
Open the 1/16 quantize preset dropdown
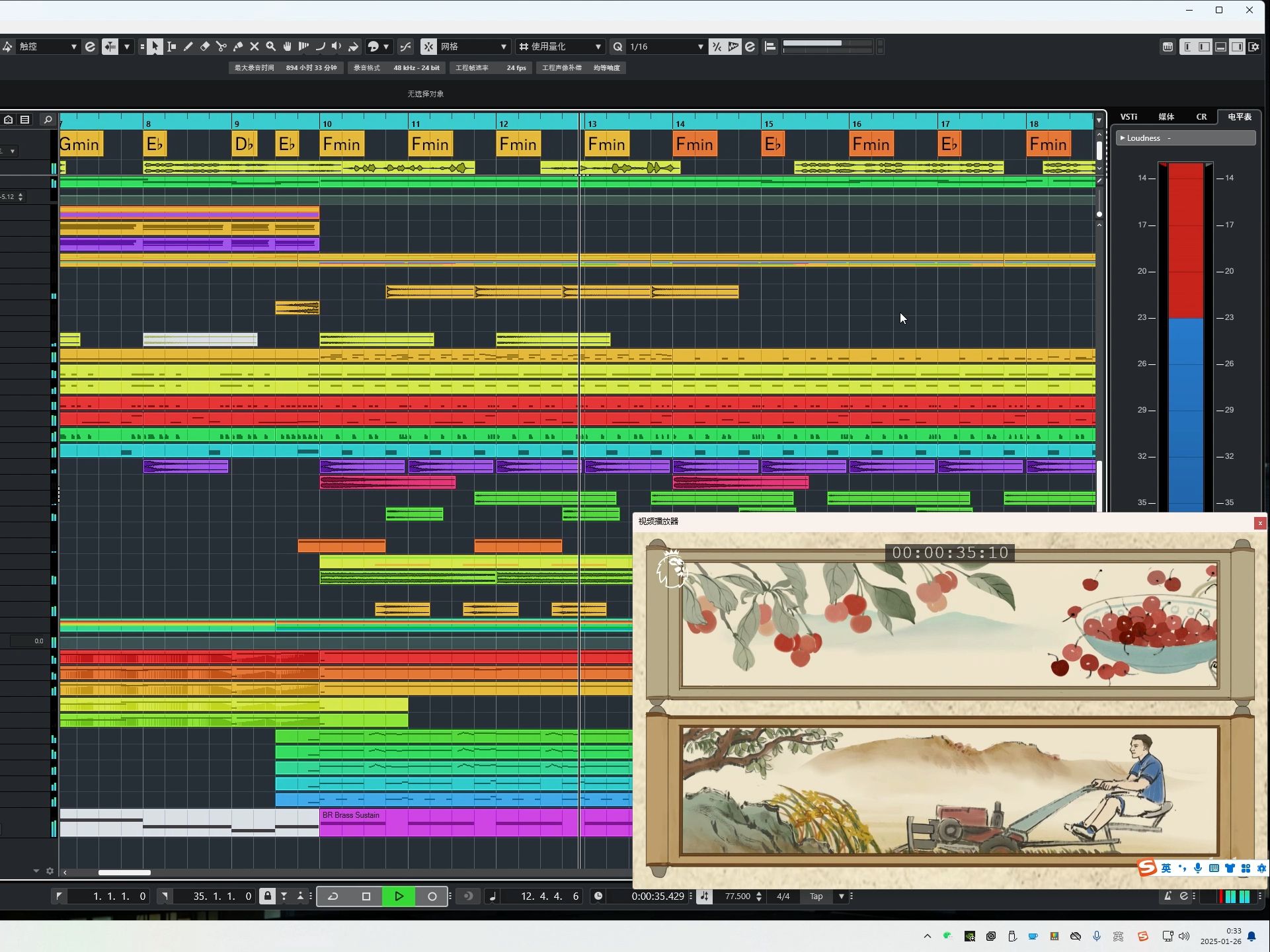pyautogui.click(x=666, y=46)
